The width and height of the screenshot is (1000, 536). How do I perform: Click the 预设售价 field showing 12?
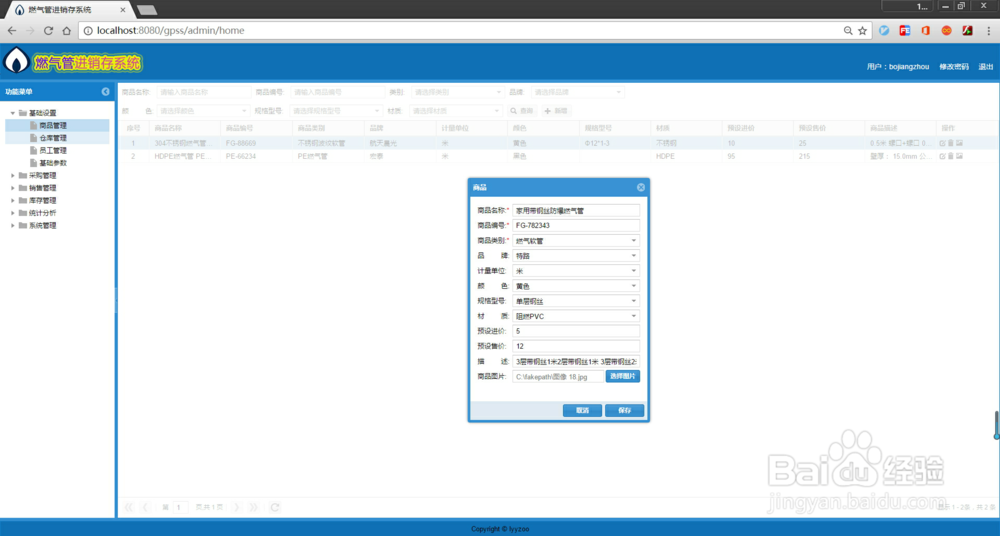576,346
